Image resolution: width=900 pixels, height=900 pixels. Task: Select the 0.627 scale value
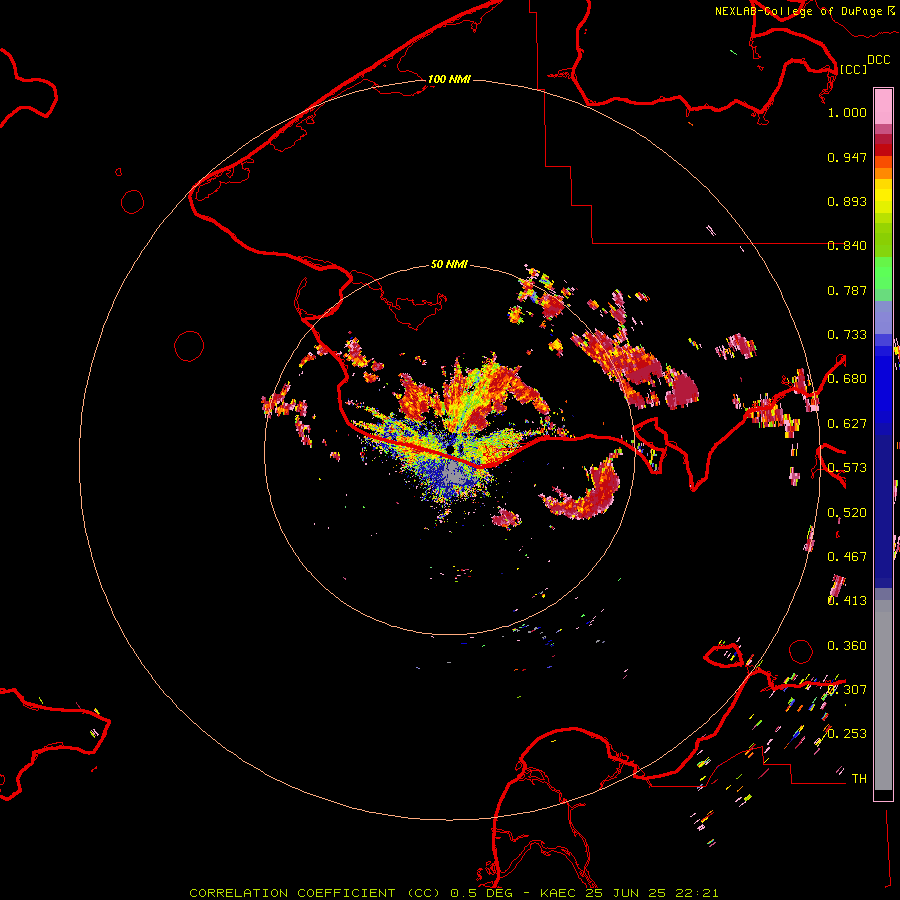click(847, 424)
